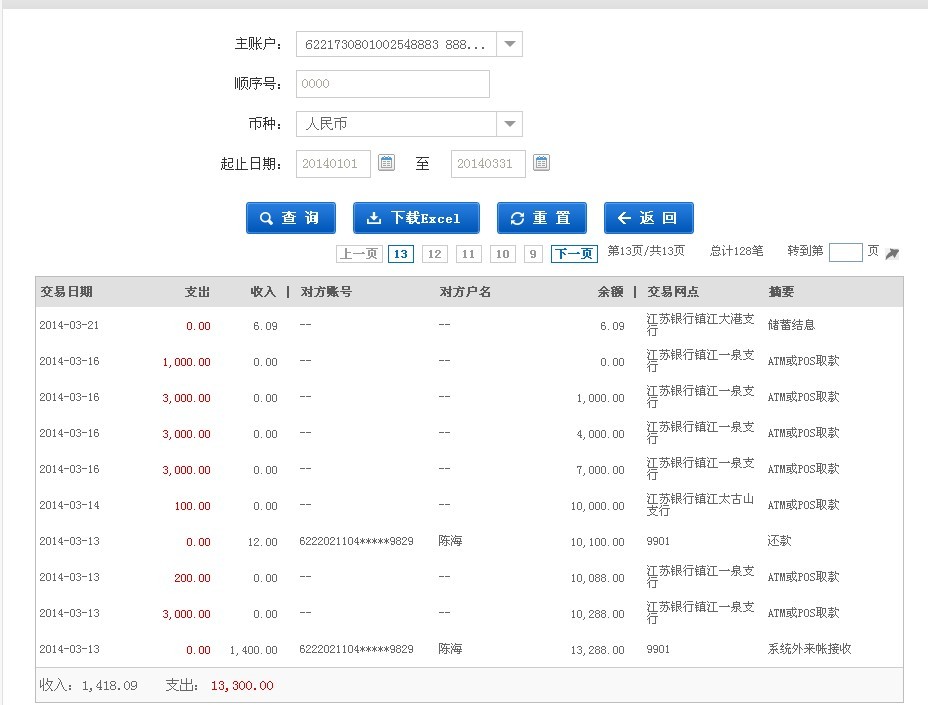Open the end date calendar picker icon
The height and width of the screenshot is (705, 928).
point(541,163)
